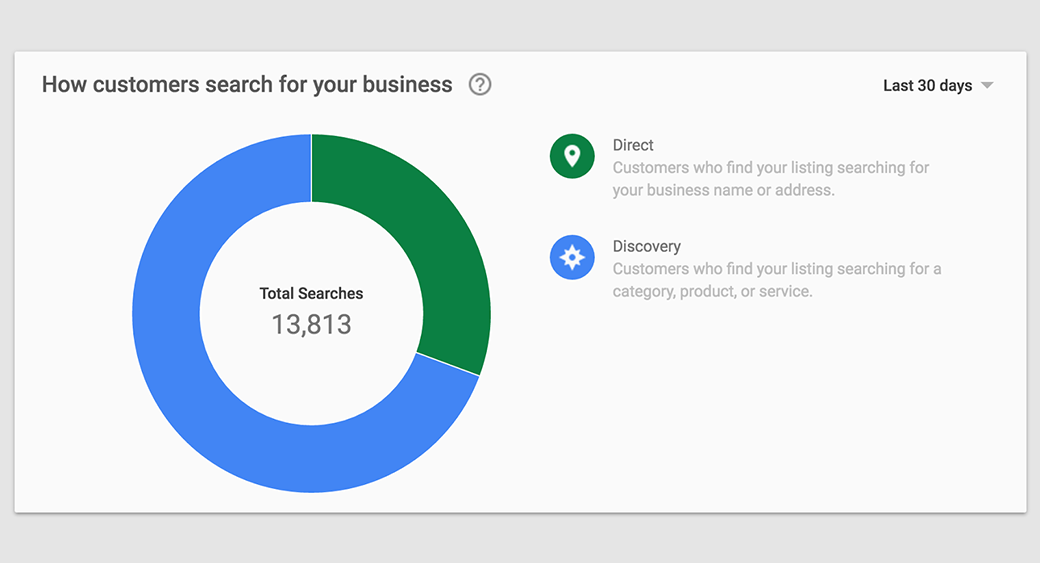Click the Total Searches label in chart center
The height and width of the screenshot is (563, 1040).
(x=311, y=294)
